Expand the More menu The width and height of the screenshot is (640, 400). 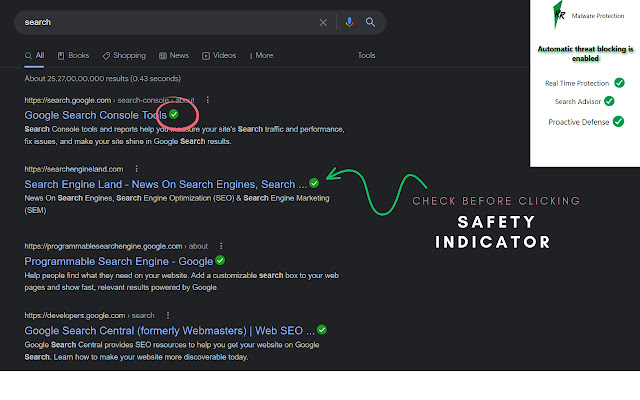261,56
